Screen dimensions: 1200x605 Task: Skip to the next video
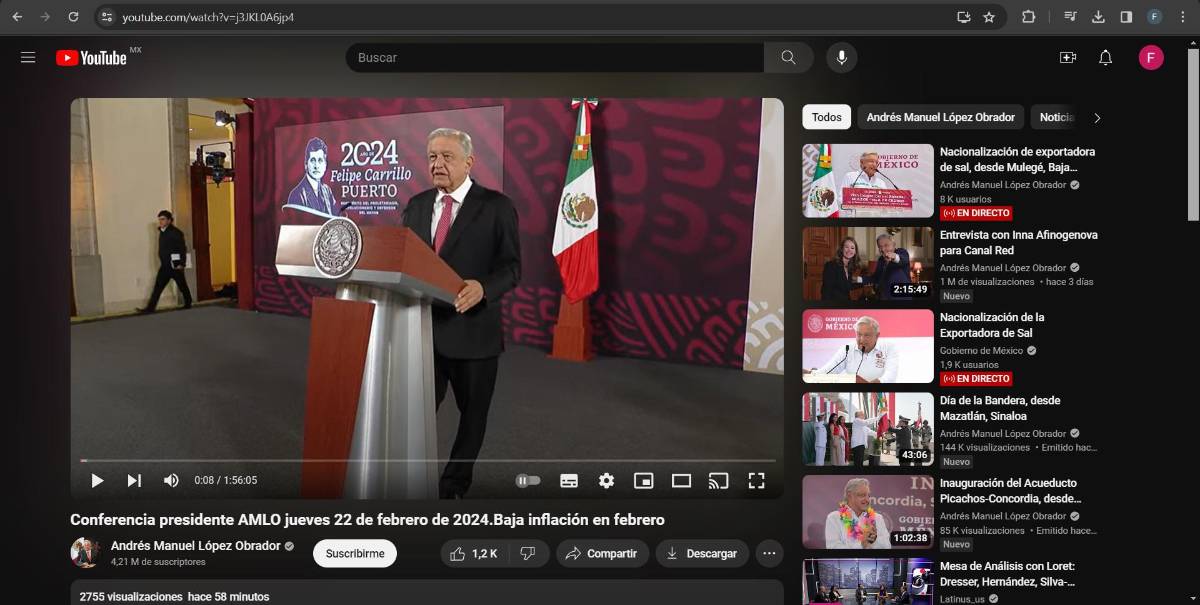tap(134, 481)
